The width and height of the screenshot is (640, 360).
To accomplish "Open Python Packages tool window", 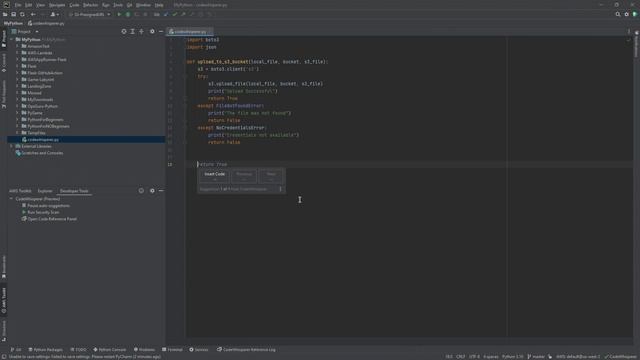I will pos(45,349).
